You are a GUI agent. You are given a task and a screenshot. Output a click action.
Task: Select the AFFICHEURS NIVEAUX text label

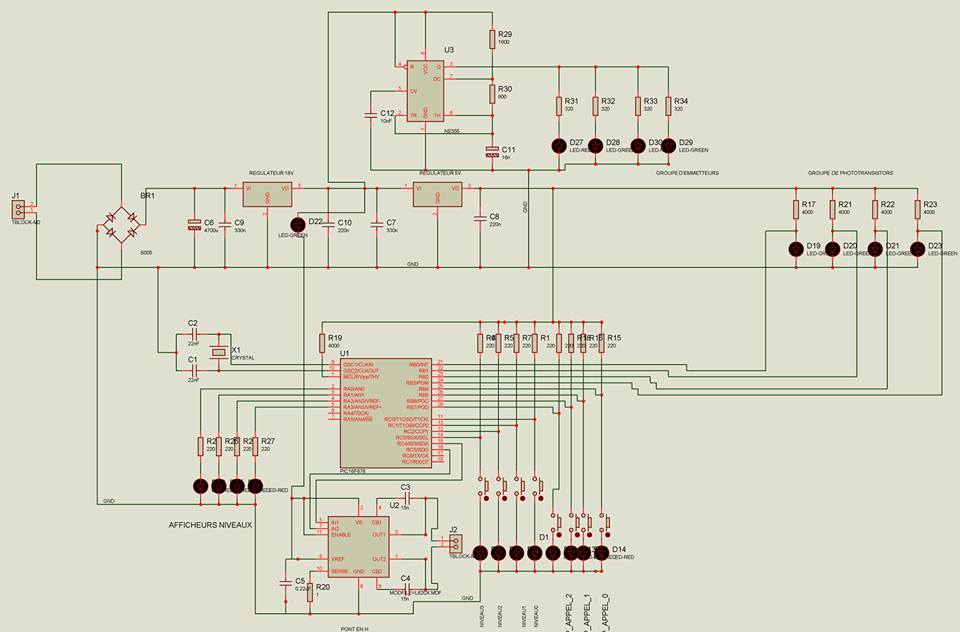pos(210,525)
